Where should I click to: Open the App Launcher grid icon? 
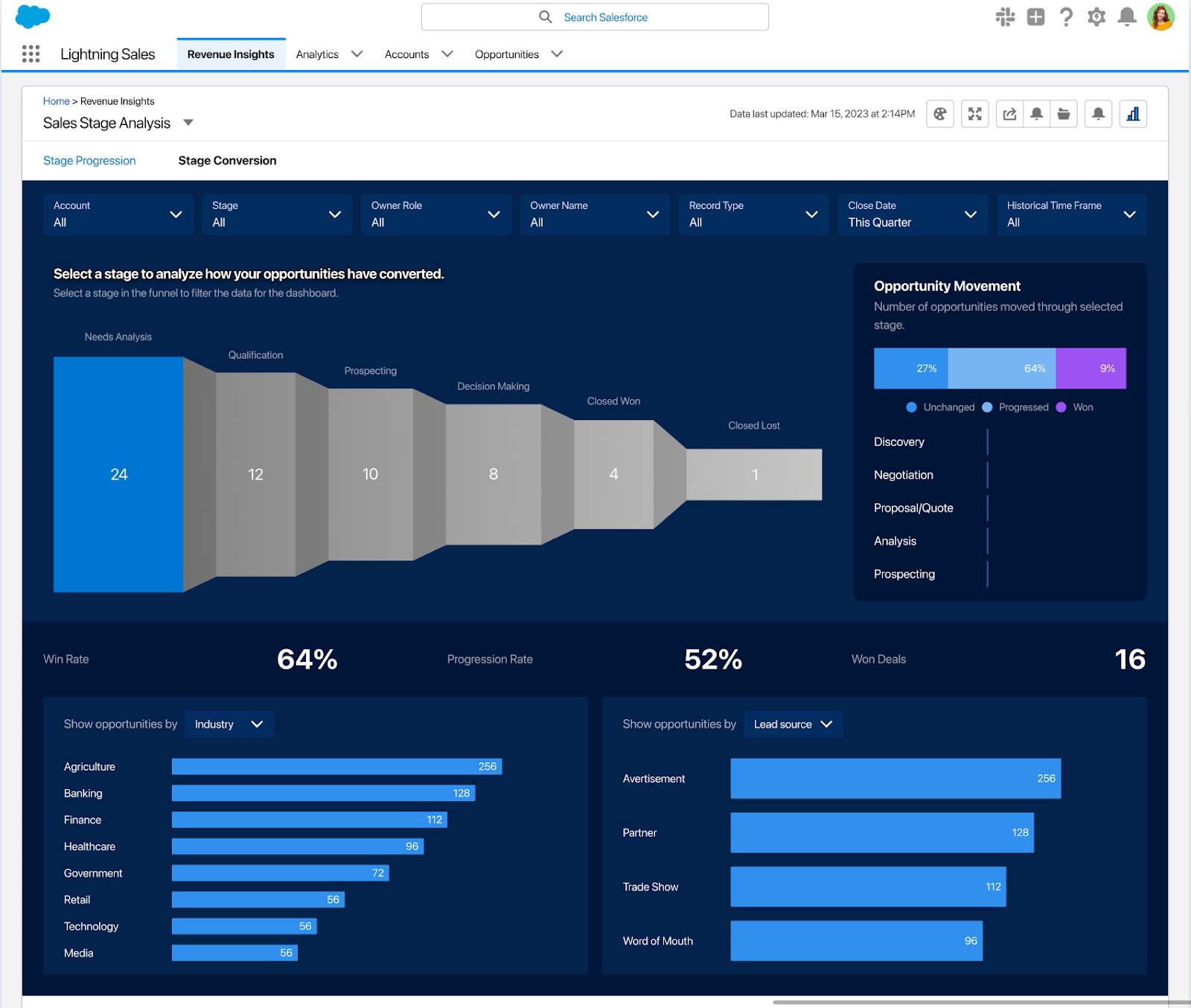(x=31, y=54)
